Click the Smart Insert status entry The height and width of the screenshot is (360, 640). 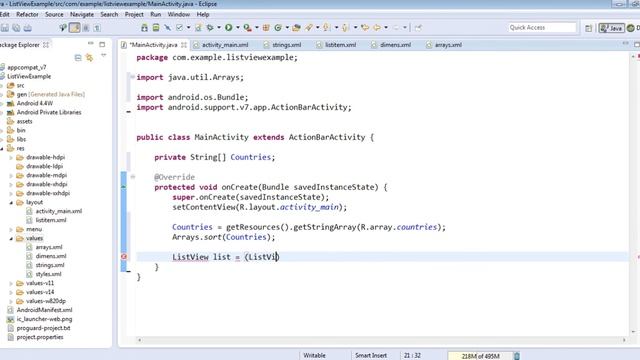tap(371, 356)
